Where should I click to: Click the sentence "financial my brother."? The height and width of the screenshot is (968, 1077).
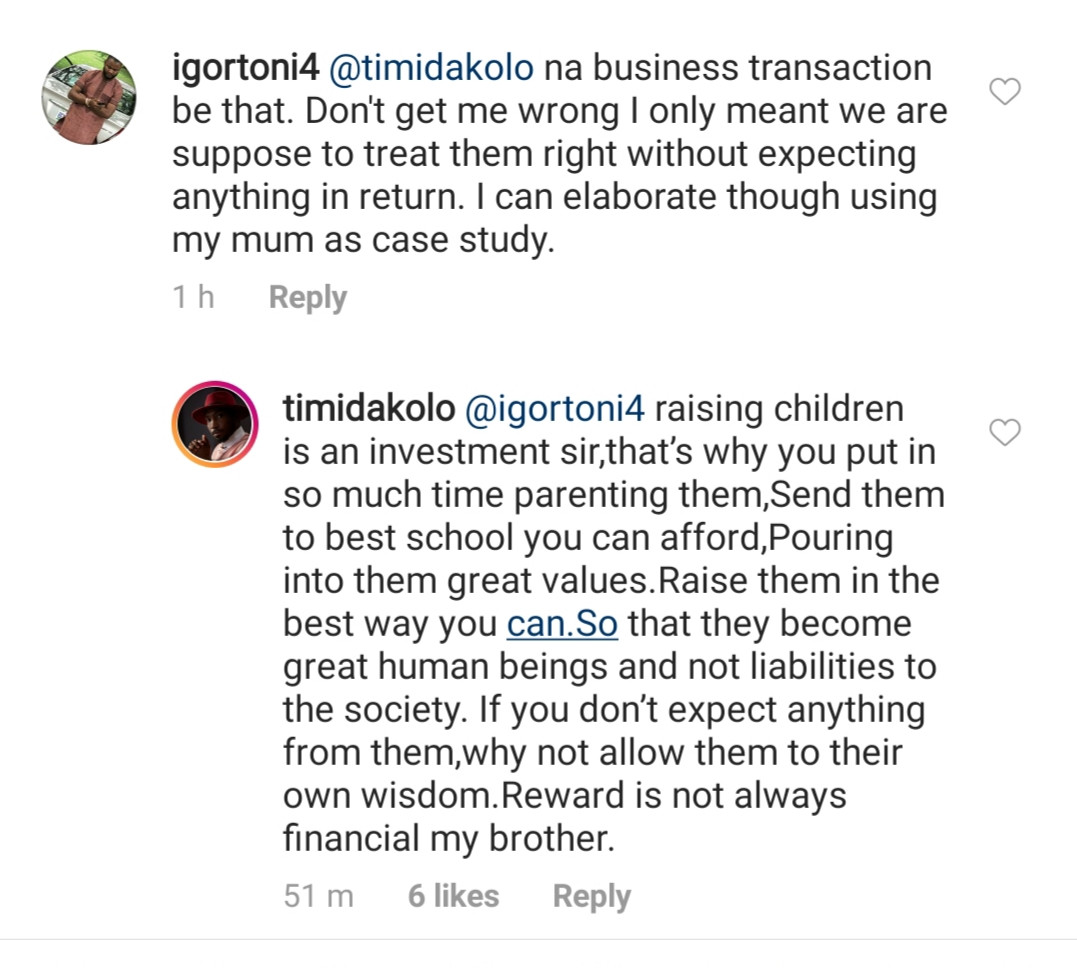(447, 838)
